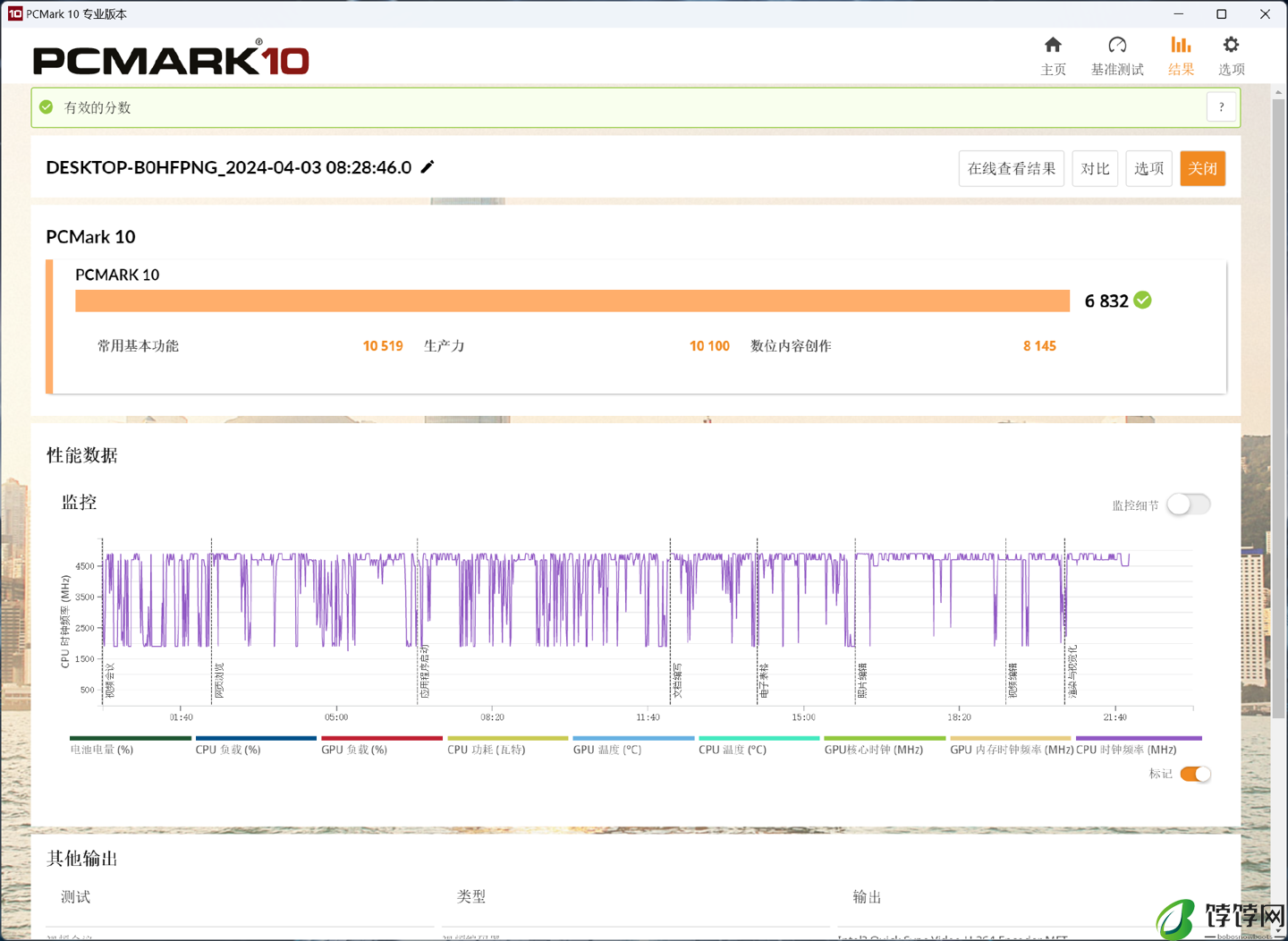Select the 电池电量 (%) legend swatch
The image size is (1288, 941).
131,738
